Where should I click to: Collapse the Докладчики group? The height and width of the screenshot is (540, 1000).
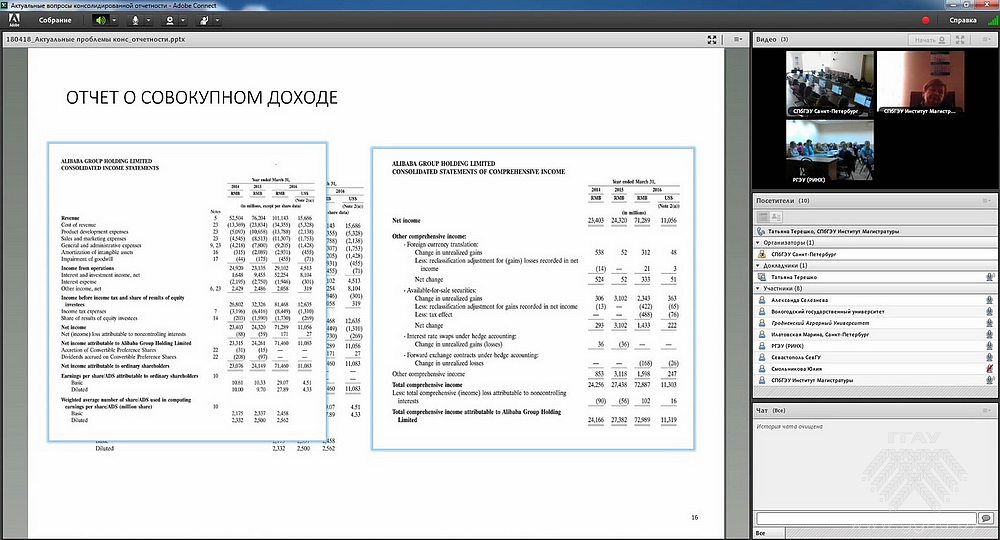[758, 266]
